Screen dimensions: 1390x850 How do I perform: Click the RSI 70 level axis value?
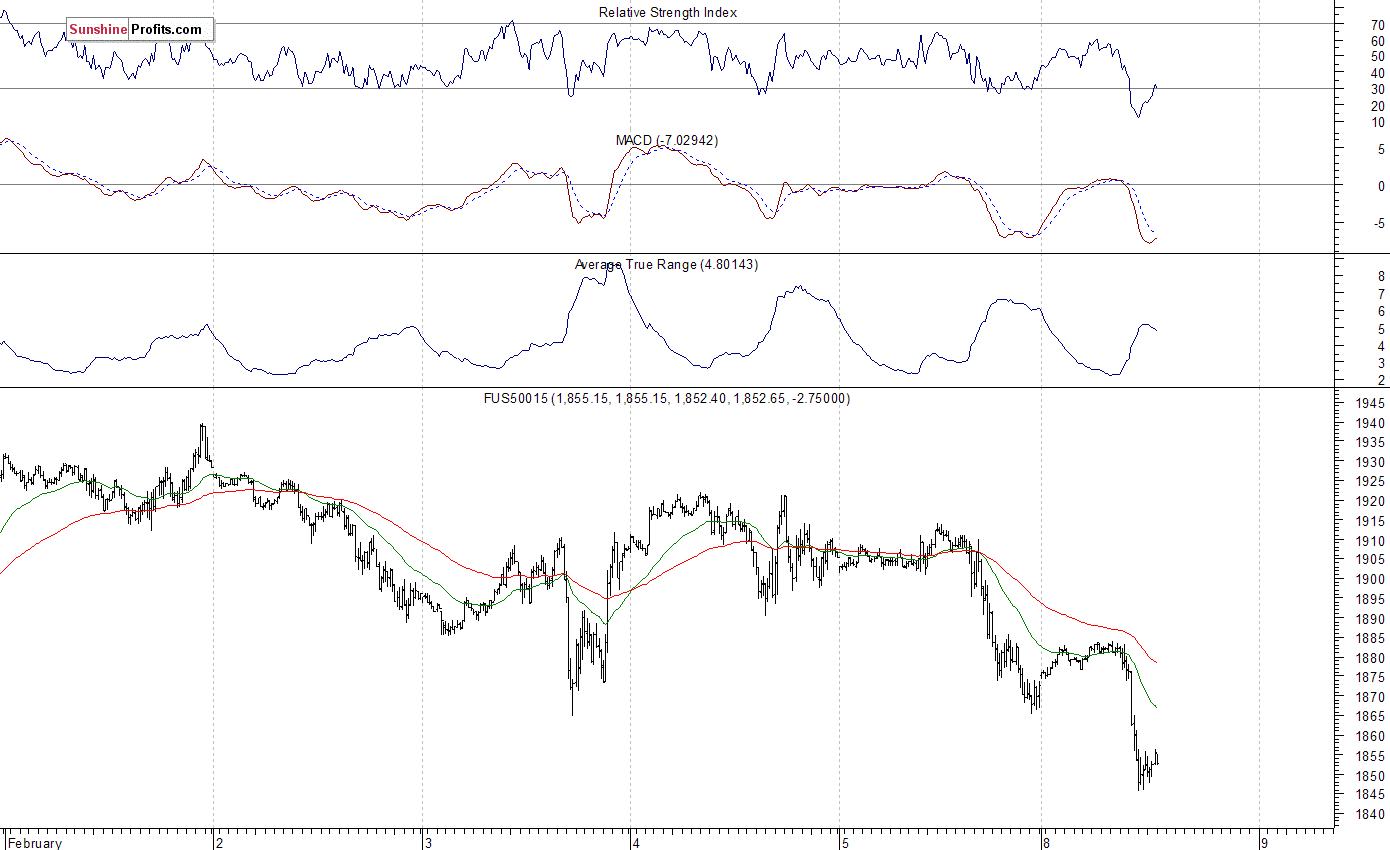pyautogui.click(x=1378, y=25)
